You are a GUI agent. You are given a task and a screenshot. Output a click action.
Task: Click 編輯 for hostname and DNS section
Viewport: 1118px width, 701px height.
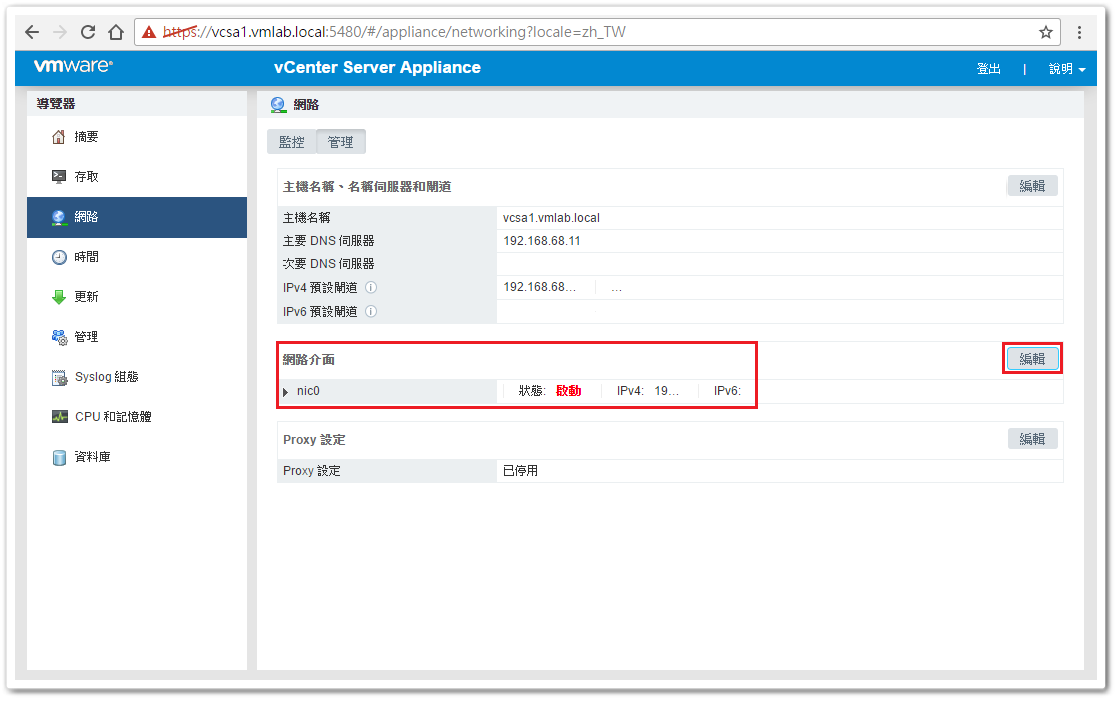pos(1032,186)
